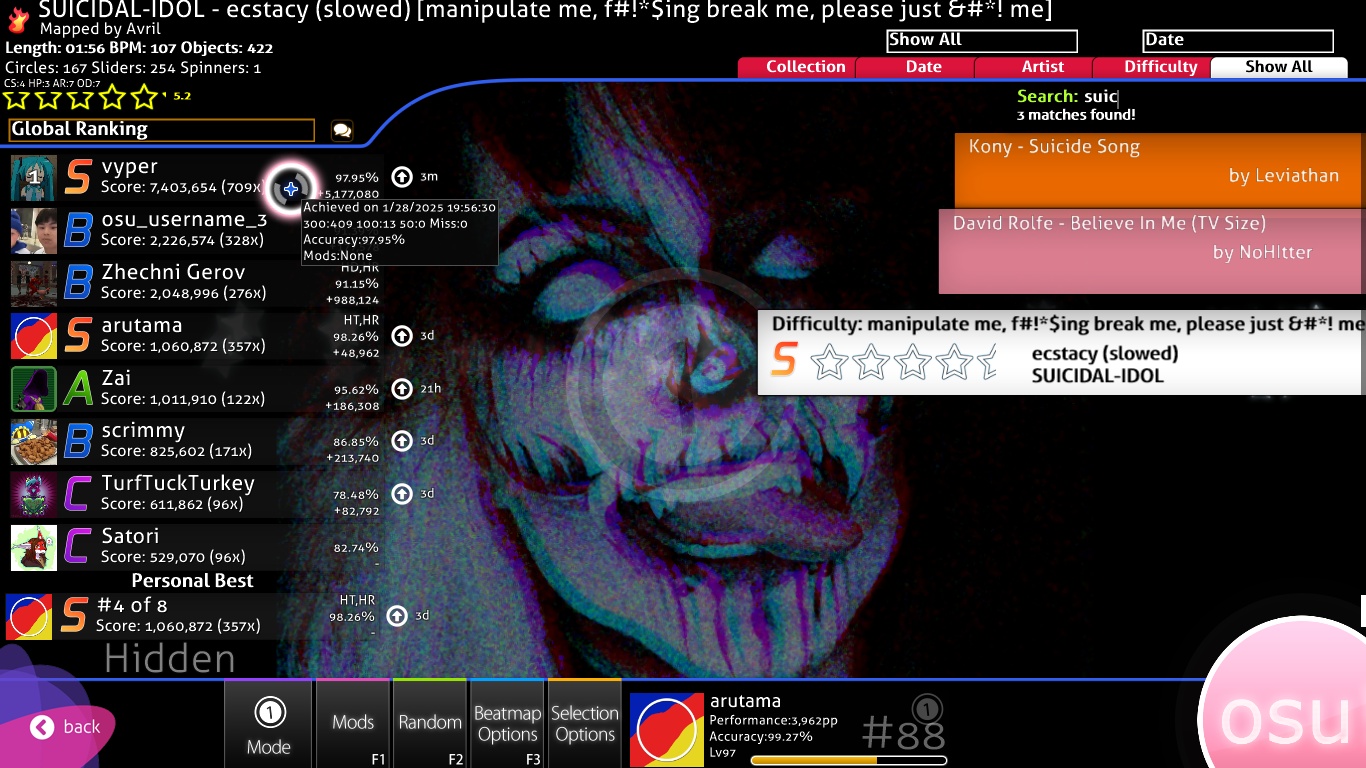Viewport: 1366px width, 768px height.
Task: Click the upload arrow icon on TurfTuckTurkey's score
Action: coord(402,494)
